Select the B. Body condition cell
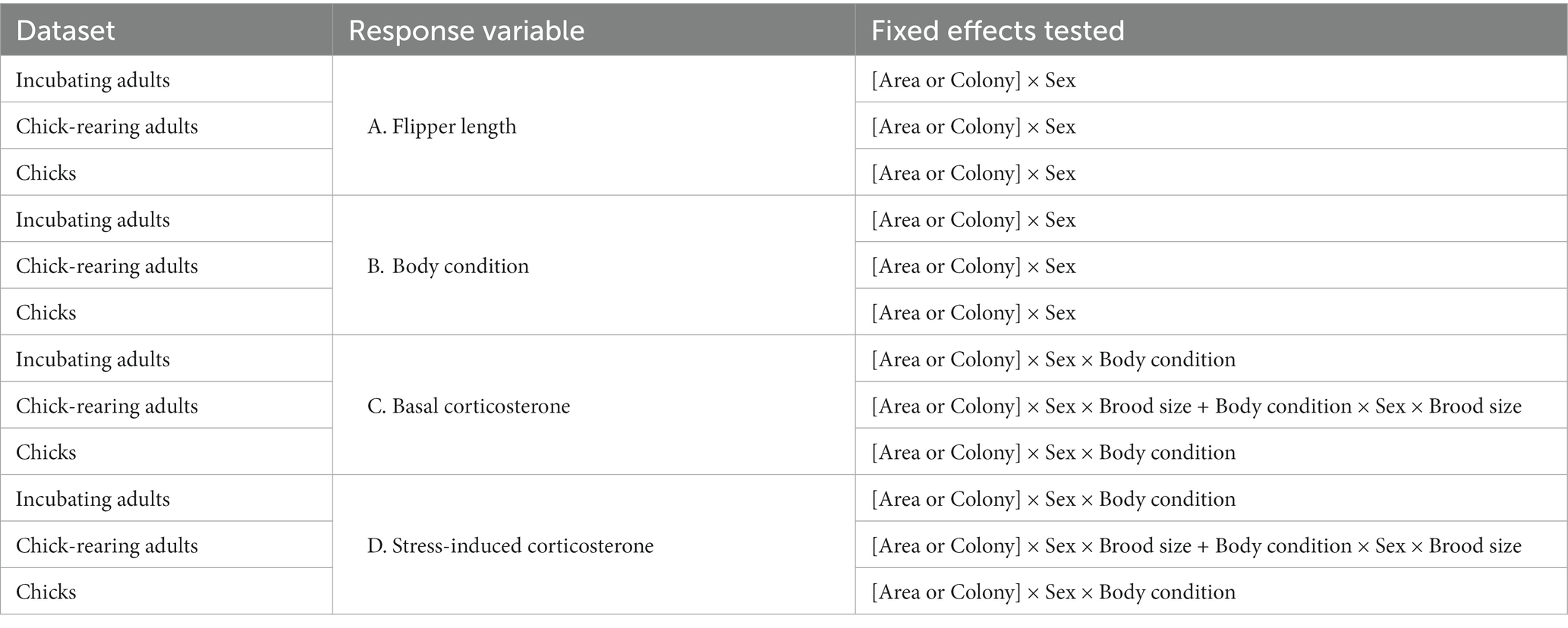 (448, 266)
